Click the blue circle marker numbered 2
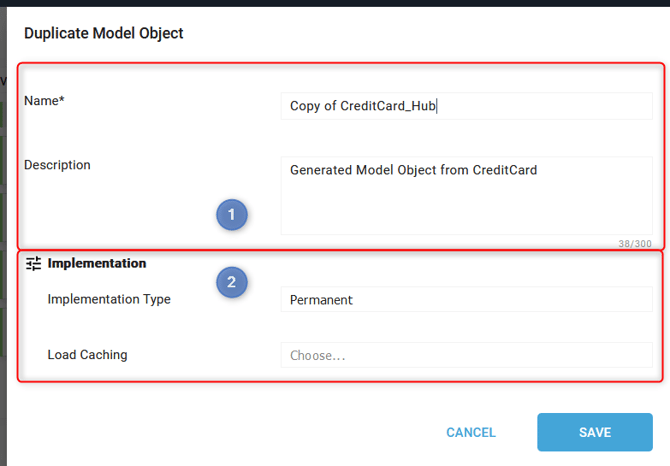The height and width of the screenshot is (466, 670). pyautogui.click(x=232, y=282)
